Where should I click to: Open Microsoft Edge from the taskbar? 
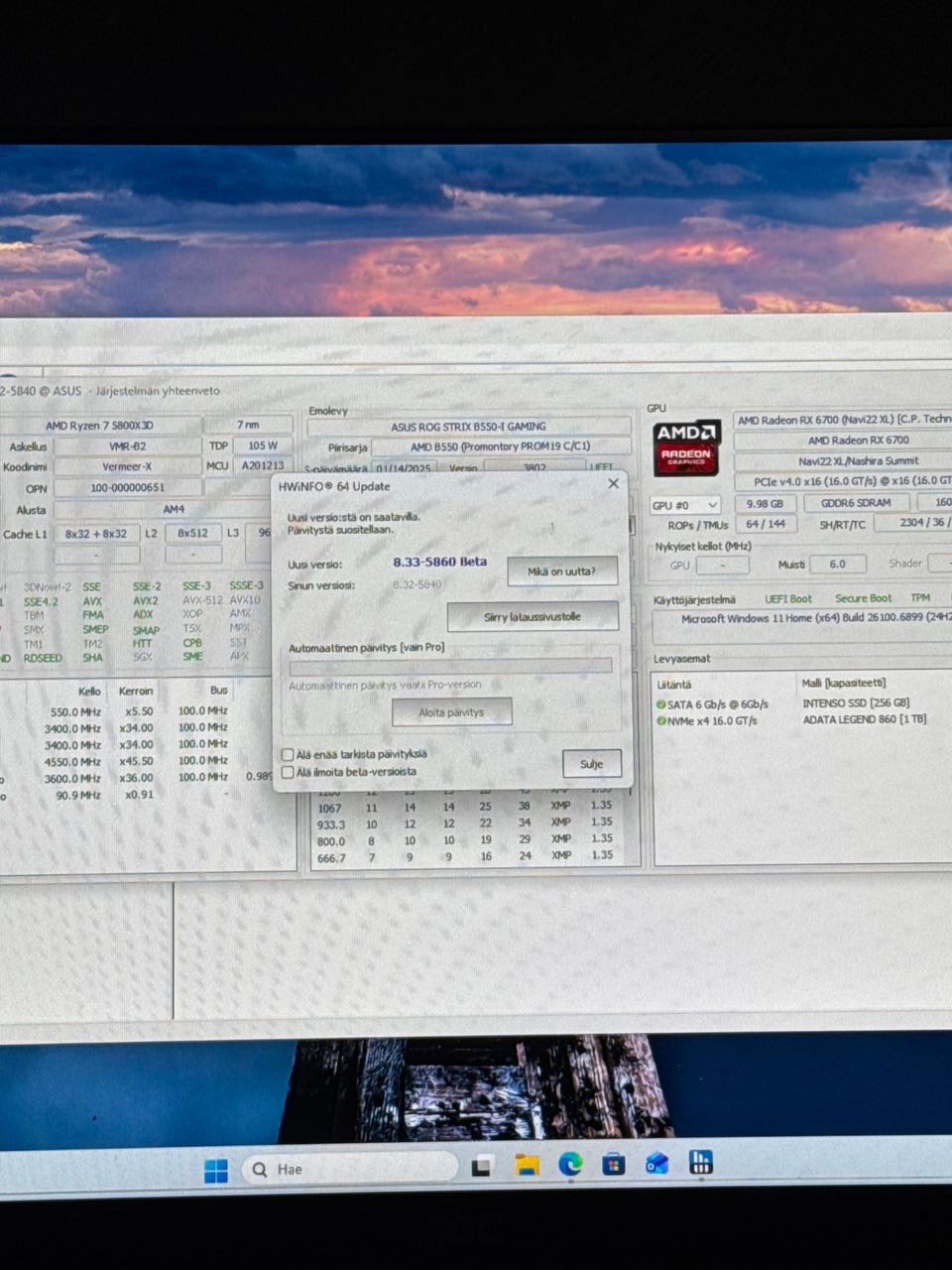[x=570, y=1163]
